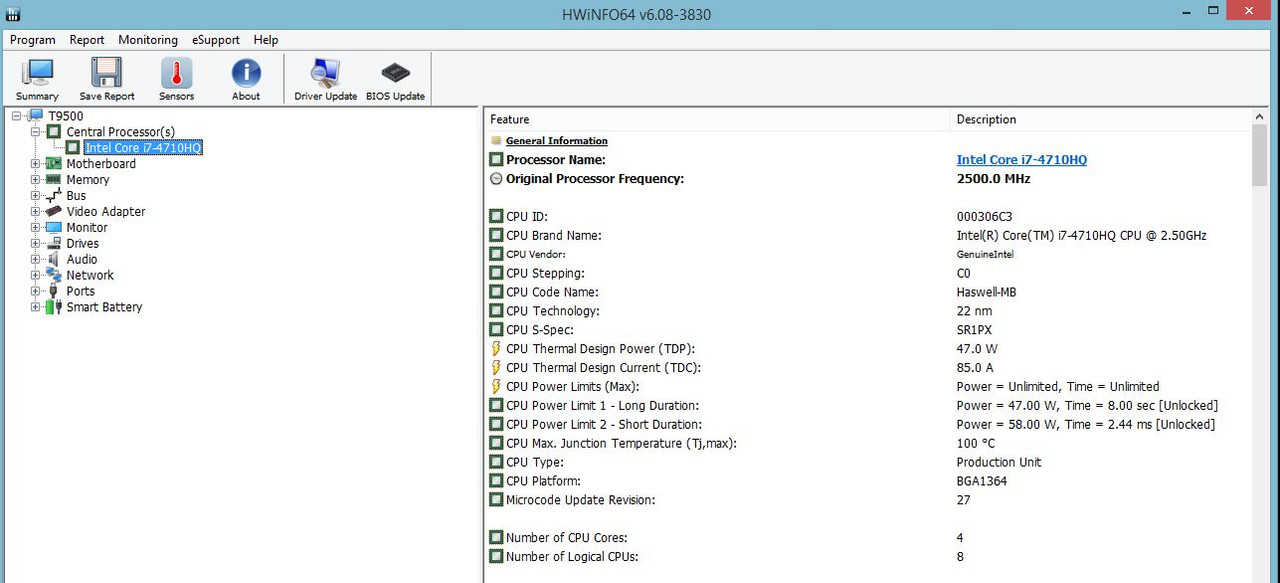This screenshot has width=1280, height=583.
Task: Select CPU Power Limit 1 - Long Duration row
Action: tap(868, 406)
